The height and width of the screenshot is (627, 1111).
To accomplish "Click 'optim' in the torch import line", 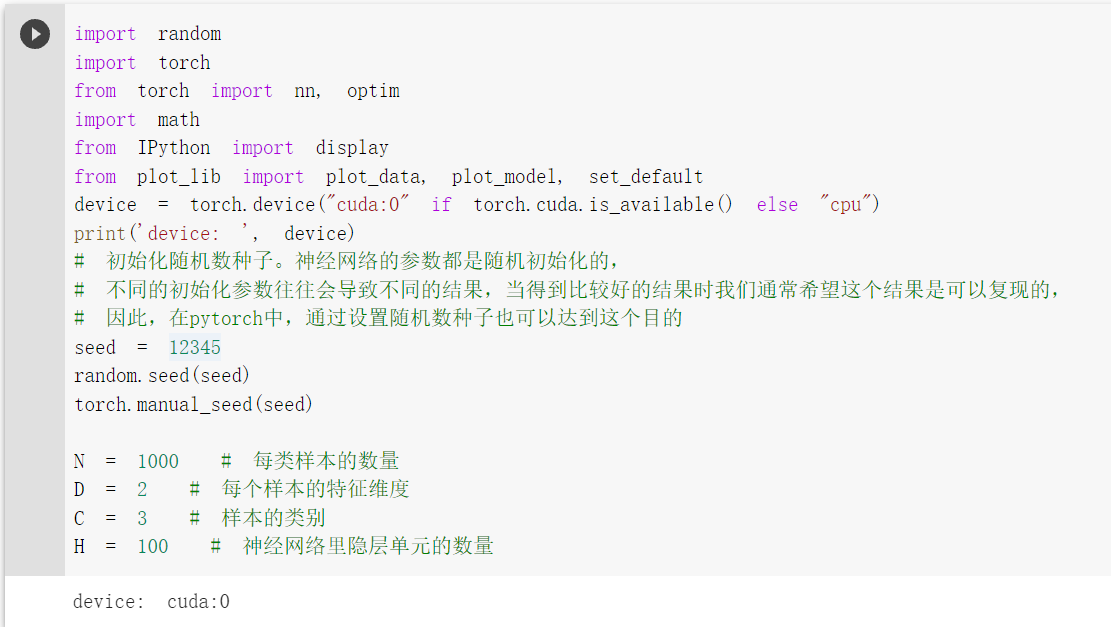I will (373, 91).
